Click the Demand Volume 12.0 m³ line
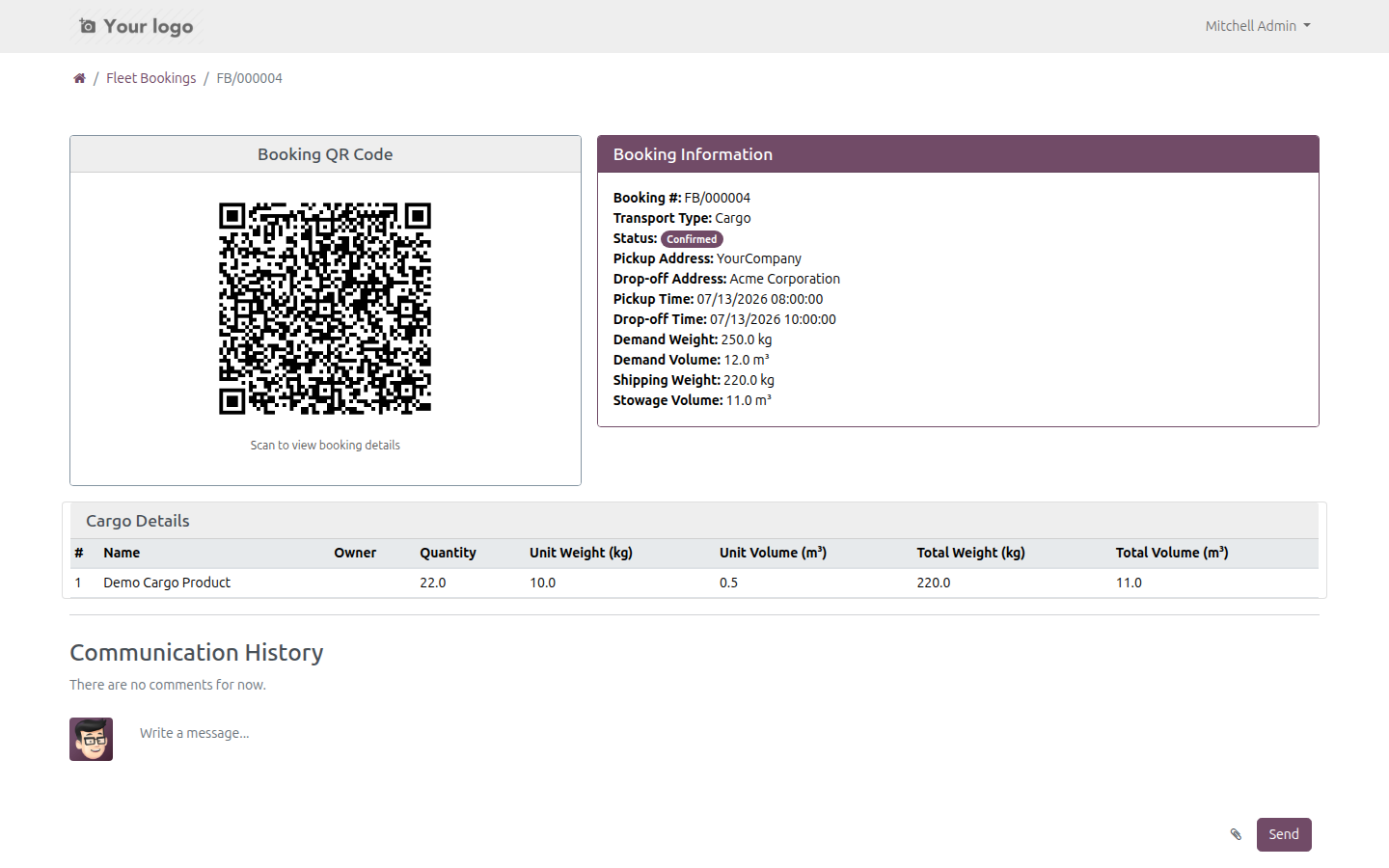The width and height of the screenshot is (1389, 868). (691, 360)
